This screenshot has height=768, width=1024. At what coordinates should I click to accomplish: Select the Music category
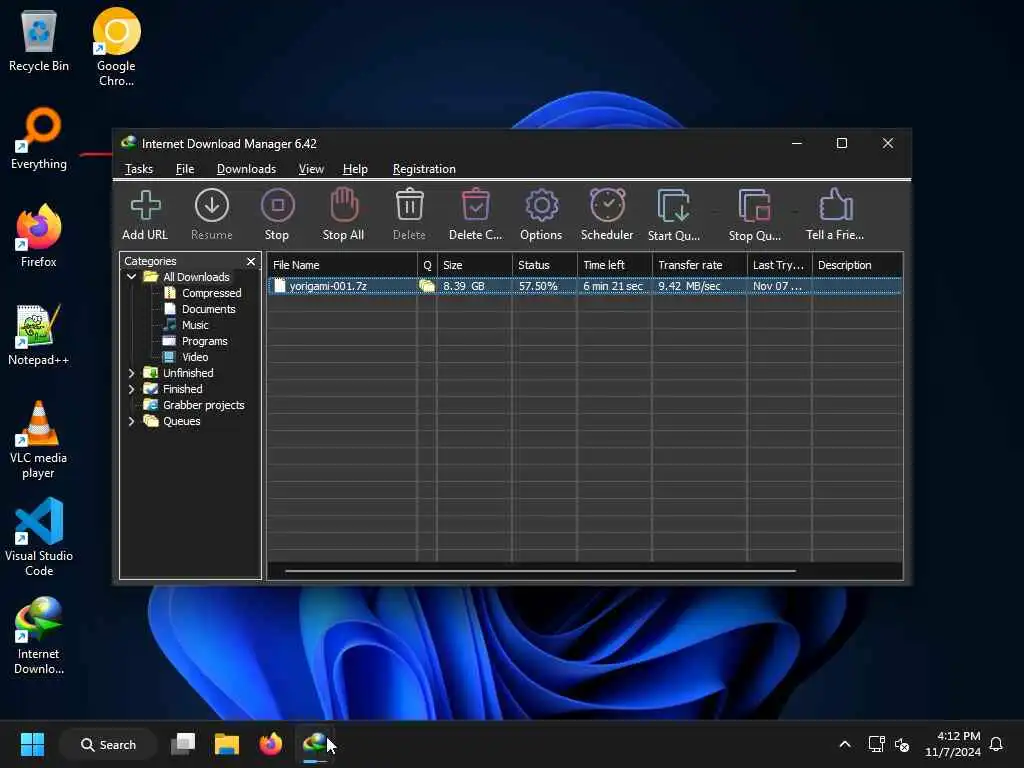(x=195, y=325)
